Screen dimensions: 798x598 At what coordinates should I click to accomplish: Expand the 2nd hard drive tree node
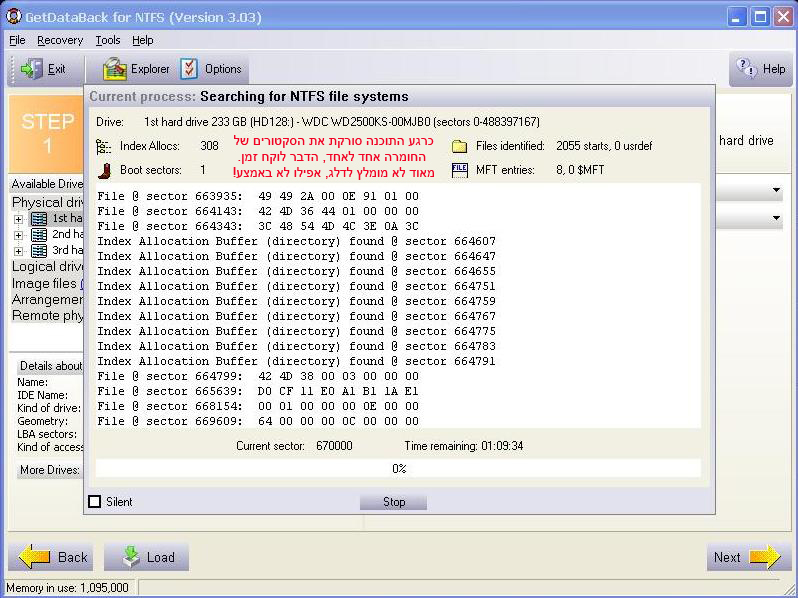click(18, 235)
